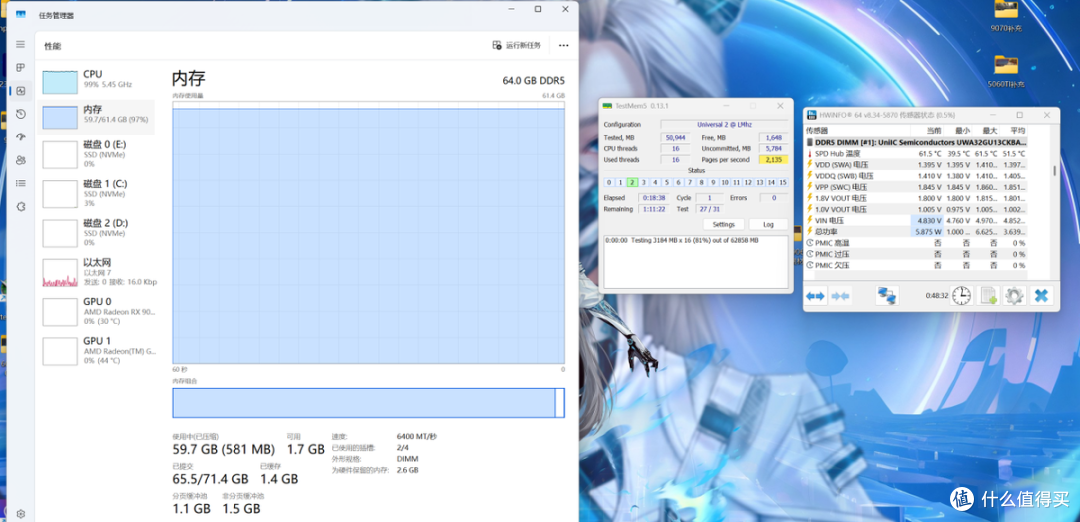Select the 5060Ti补充 desktop folder icon
Viewport: 1080px width, 522px height.
[x=1006, y=72]
